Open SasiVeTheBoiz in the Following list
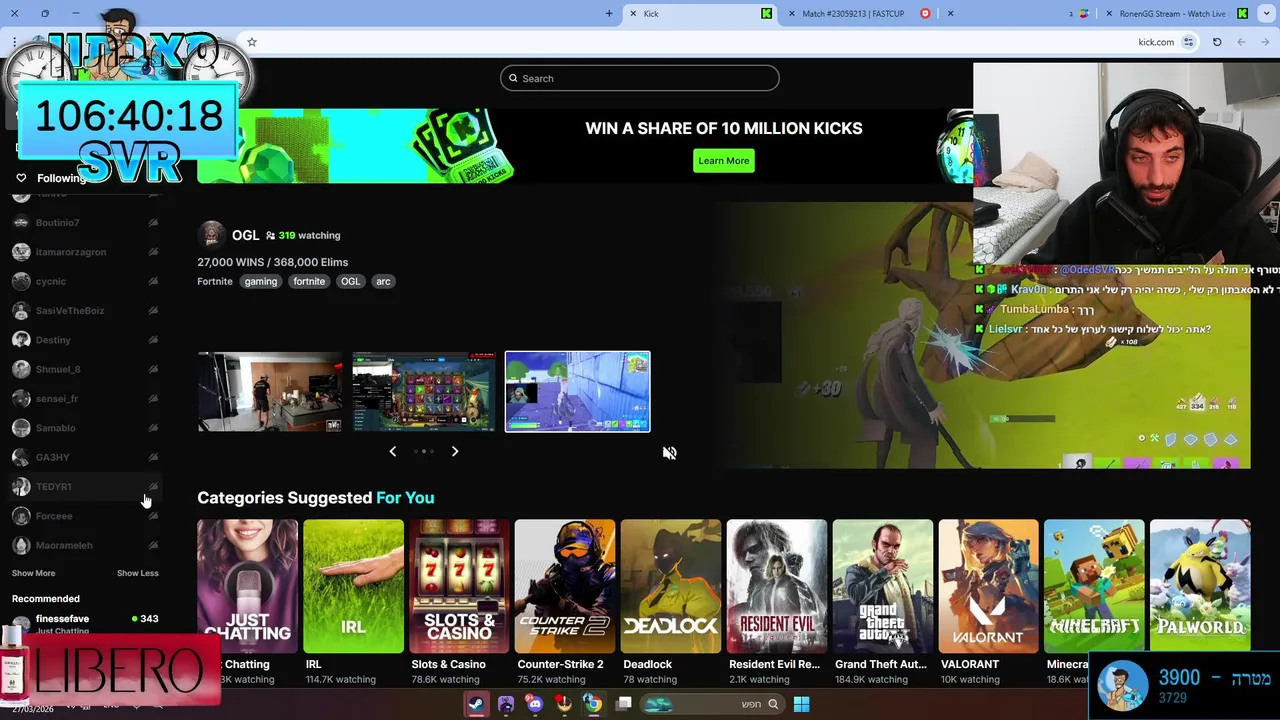Image resolution: width=1280 pixels, height=720 pixels. (85, 311)
